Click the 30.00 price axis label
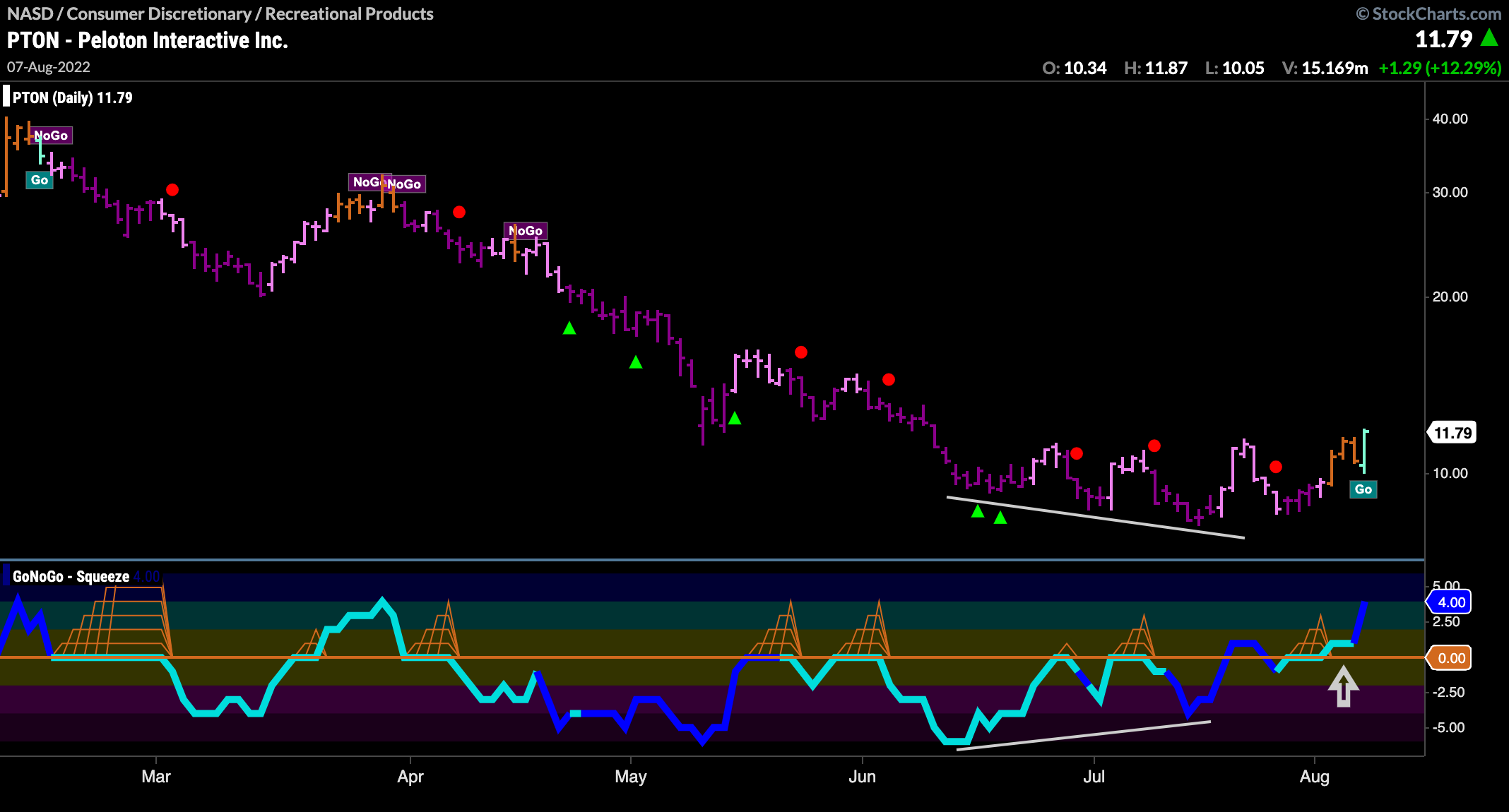 (x=1450, y=192)
